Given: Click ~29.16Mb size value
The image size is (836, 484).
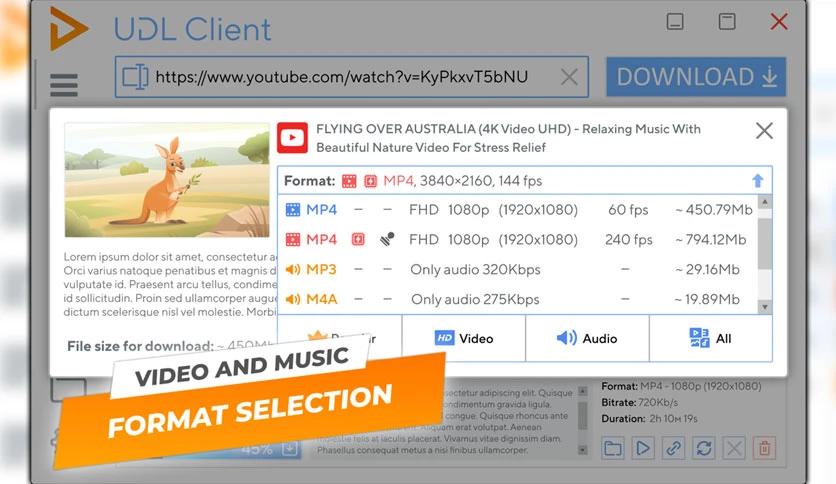Looking at the screenshot, I should click(x=707, y=269).
